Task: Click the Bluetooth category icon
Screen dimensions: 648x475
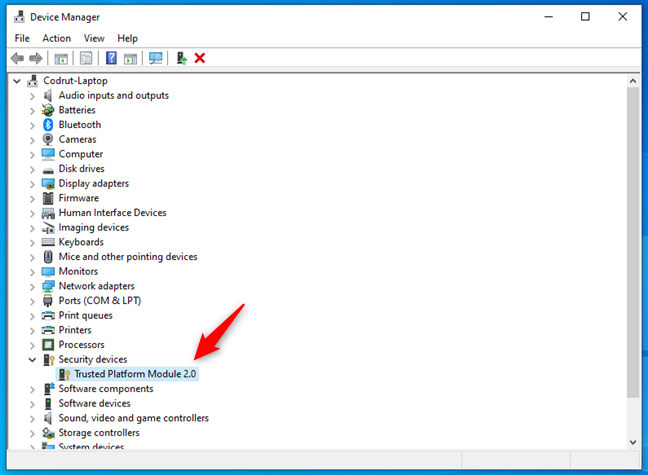Action: (48, 124)
